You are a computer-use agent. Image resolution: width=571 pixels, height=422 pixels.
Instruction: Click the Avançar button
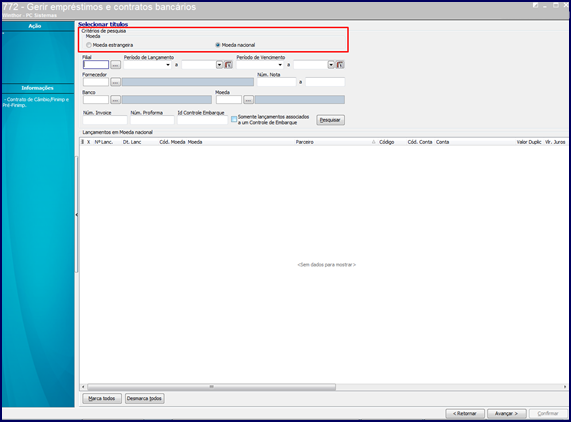pos(507,414)
